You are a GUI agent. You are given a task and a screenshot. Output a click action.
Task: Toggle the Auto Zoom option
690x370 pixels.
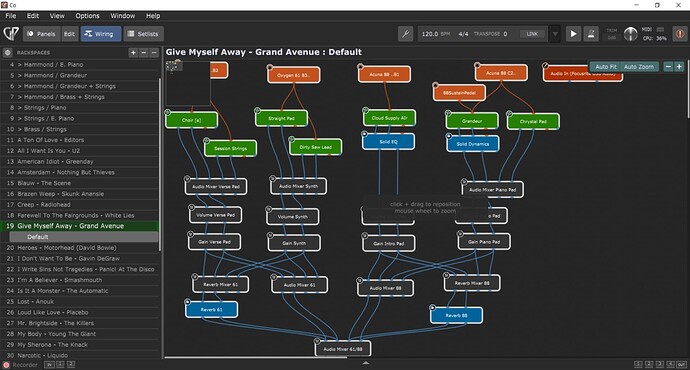point(639,67)
